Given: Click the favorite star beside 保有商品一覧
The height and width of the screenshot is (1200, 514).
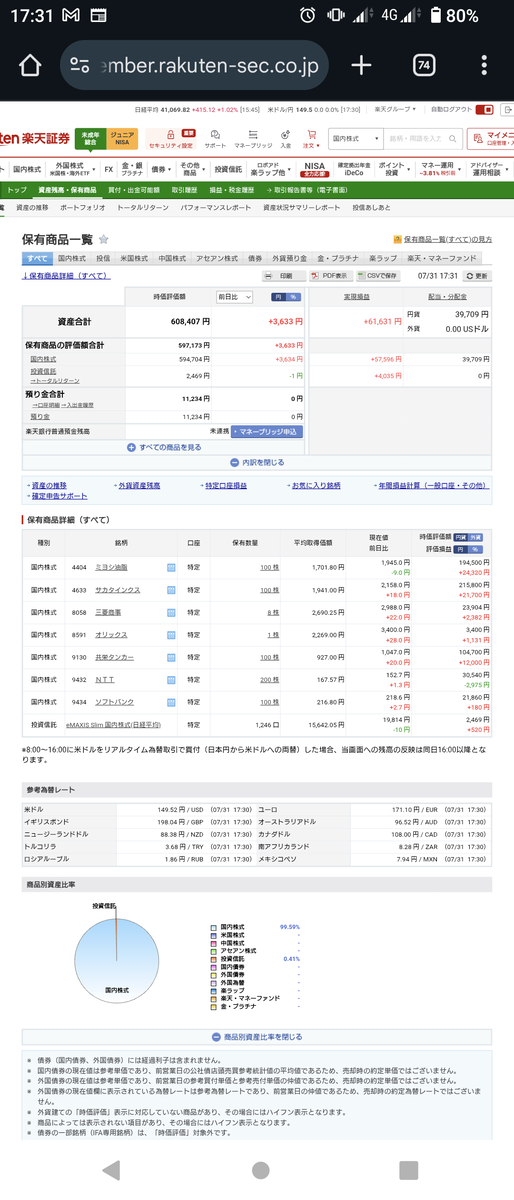Looking at the screenshot, I should [104, 240].
